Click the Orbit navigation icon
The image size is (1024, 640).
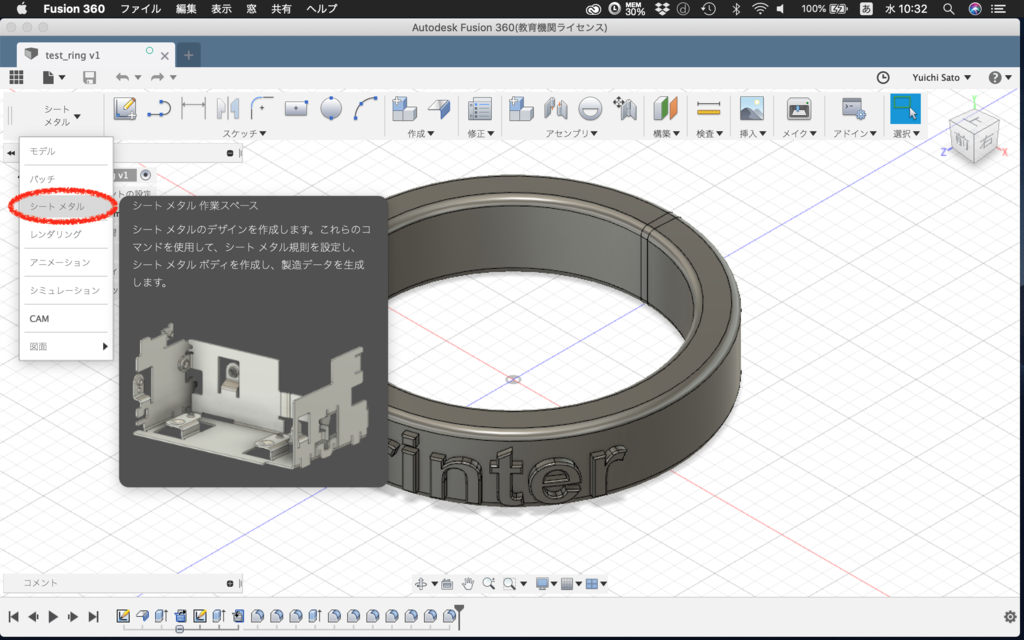click(421, 584)
